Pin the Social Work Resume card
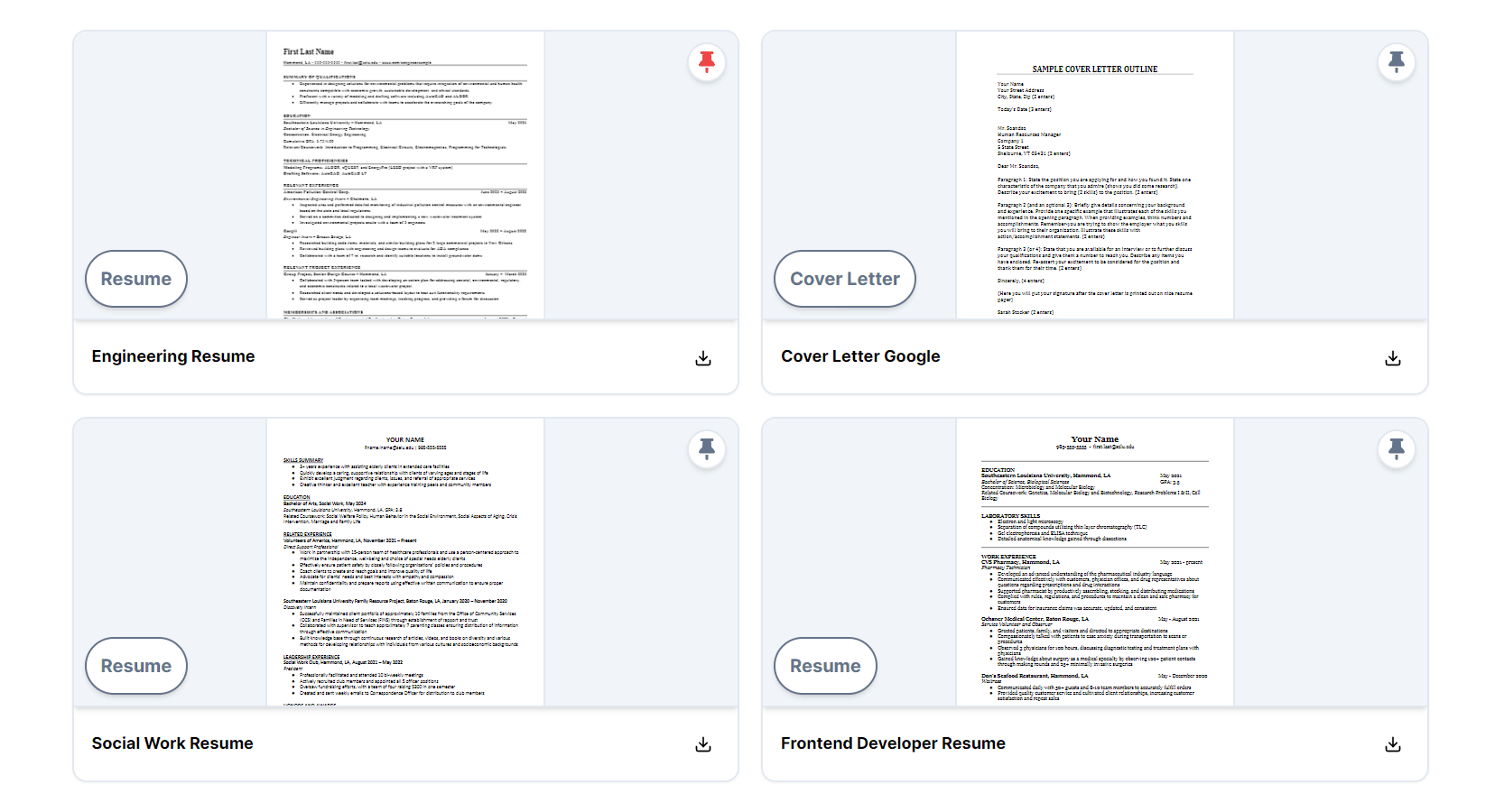This screenshot has height=812, width=1495. tap(707, 448)
